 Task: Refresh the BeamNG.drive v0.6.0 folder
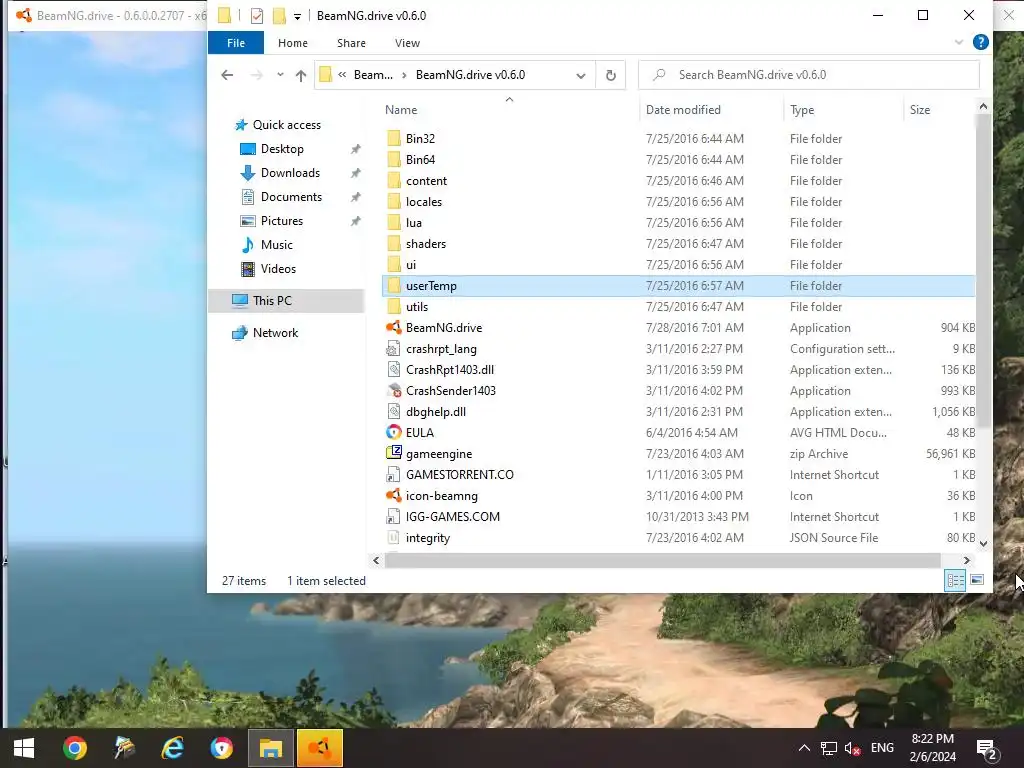click(611, 75)
